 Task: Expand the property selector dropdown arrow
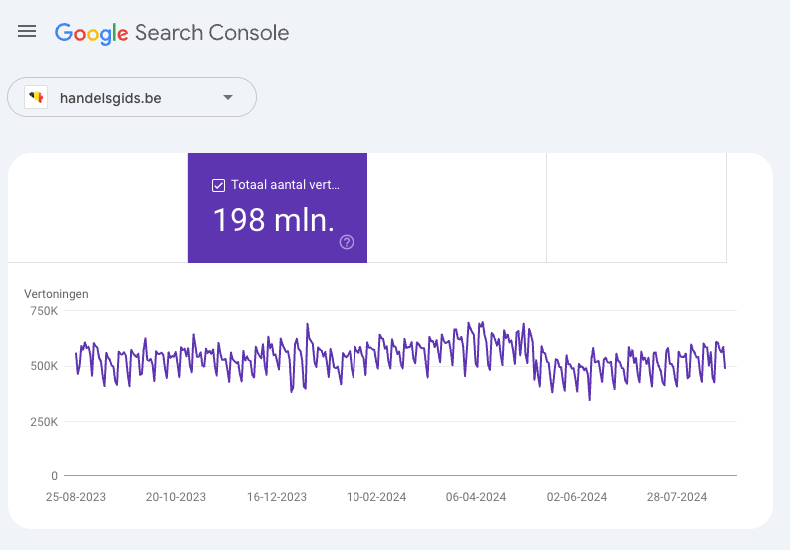pos(228,98)
